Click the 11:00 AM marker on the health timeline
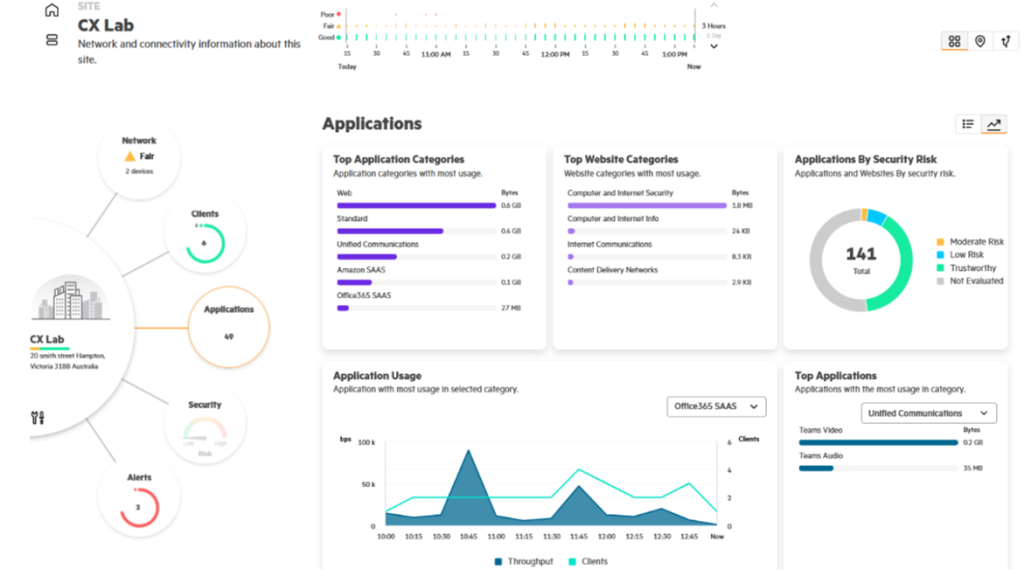This screenshot has width=1024, height=583. tap(436, 54)
